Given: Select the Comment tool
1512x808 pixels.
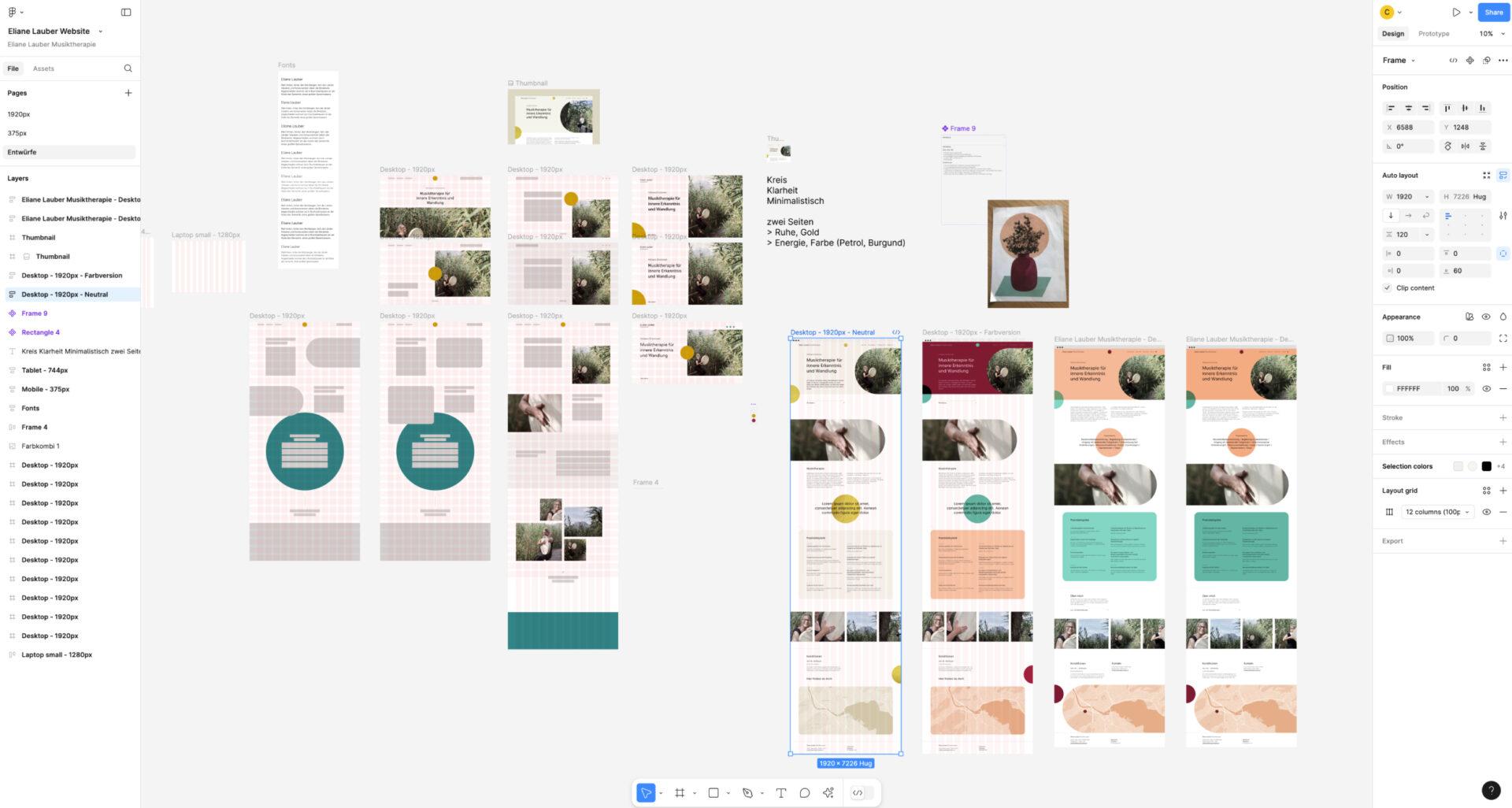Looking at the screenshot, I should click(x=804, y=793).
